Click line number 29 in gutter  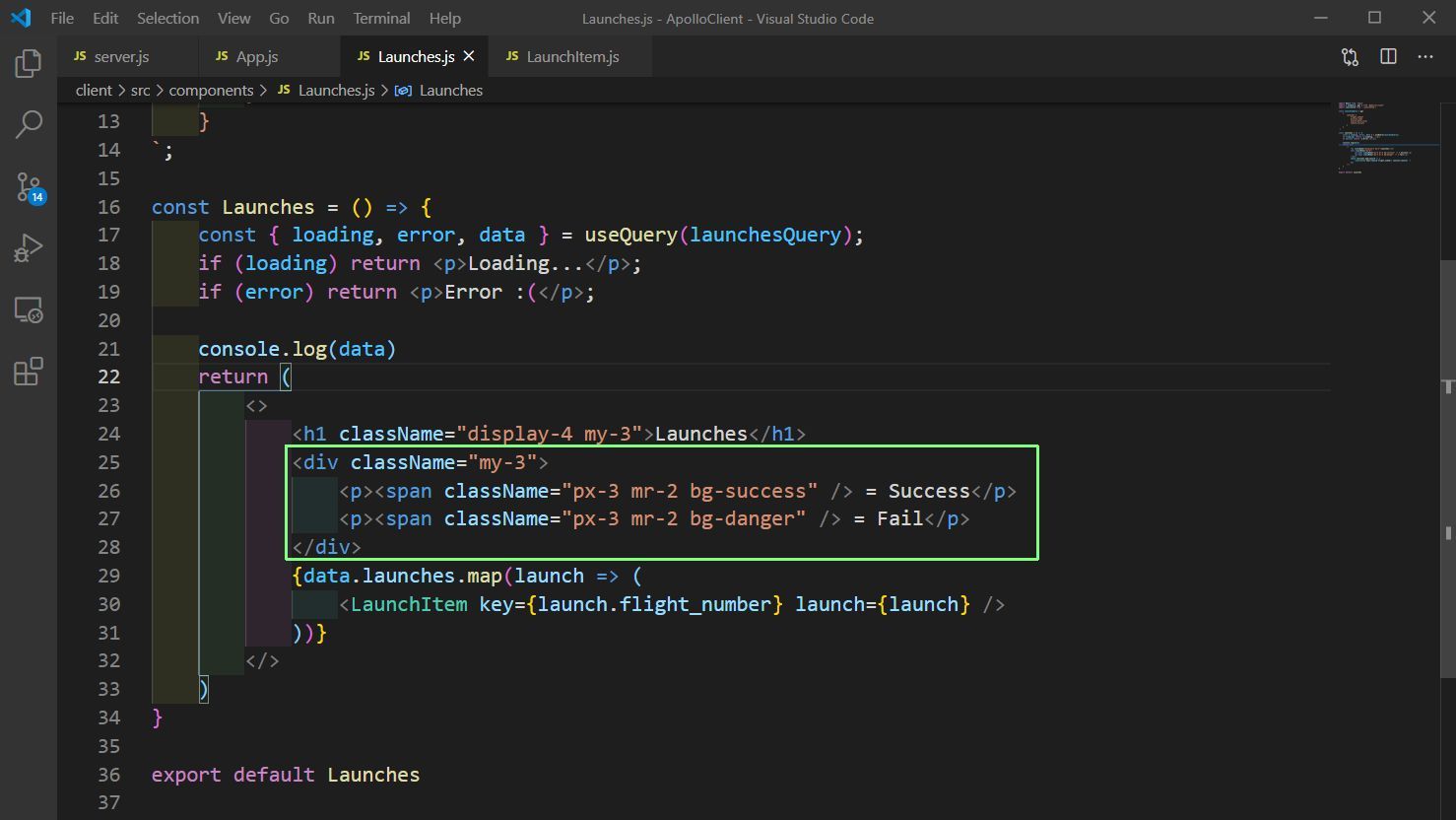pyautogui.click(x=108, y=576)
